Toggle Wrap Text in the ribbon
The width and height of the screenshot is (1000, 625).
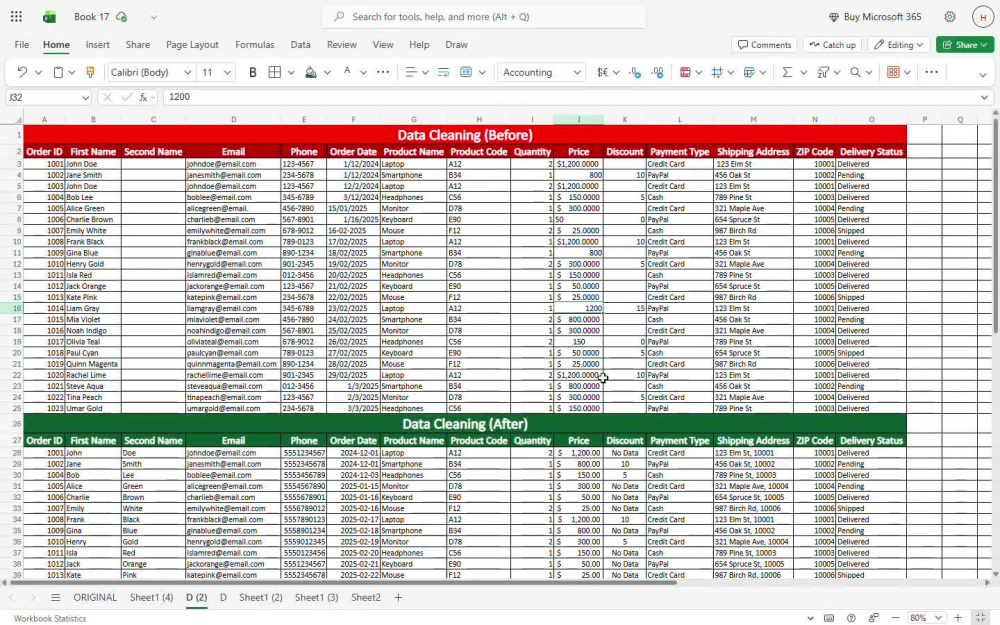(443, 72)
